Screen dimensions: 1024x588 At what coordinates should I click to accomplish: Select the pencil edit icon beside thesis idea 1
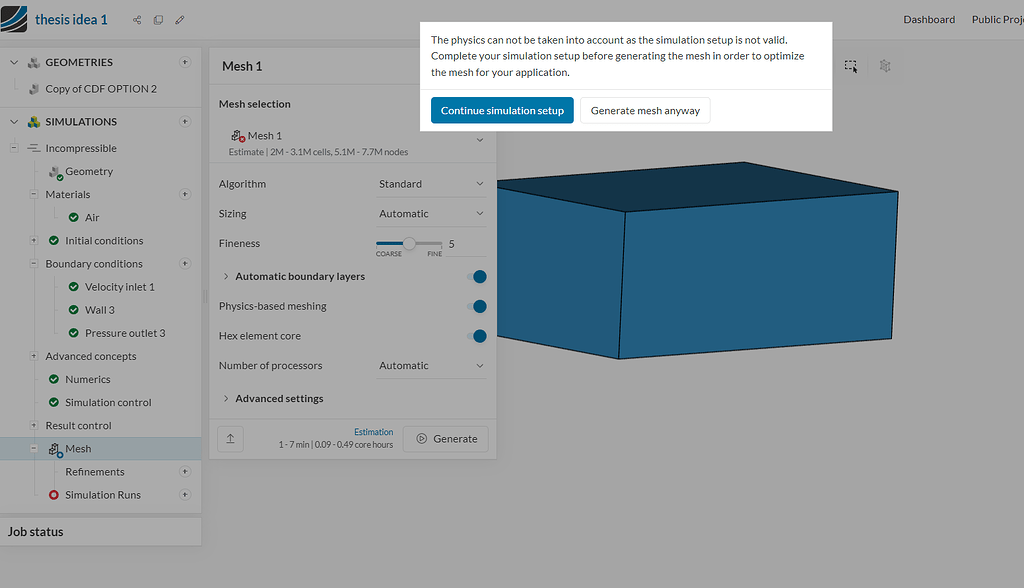[179, 19]
